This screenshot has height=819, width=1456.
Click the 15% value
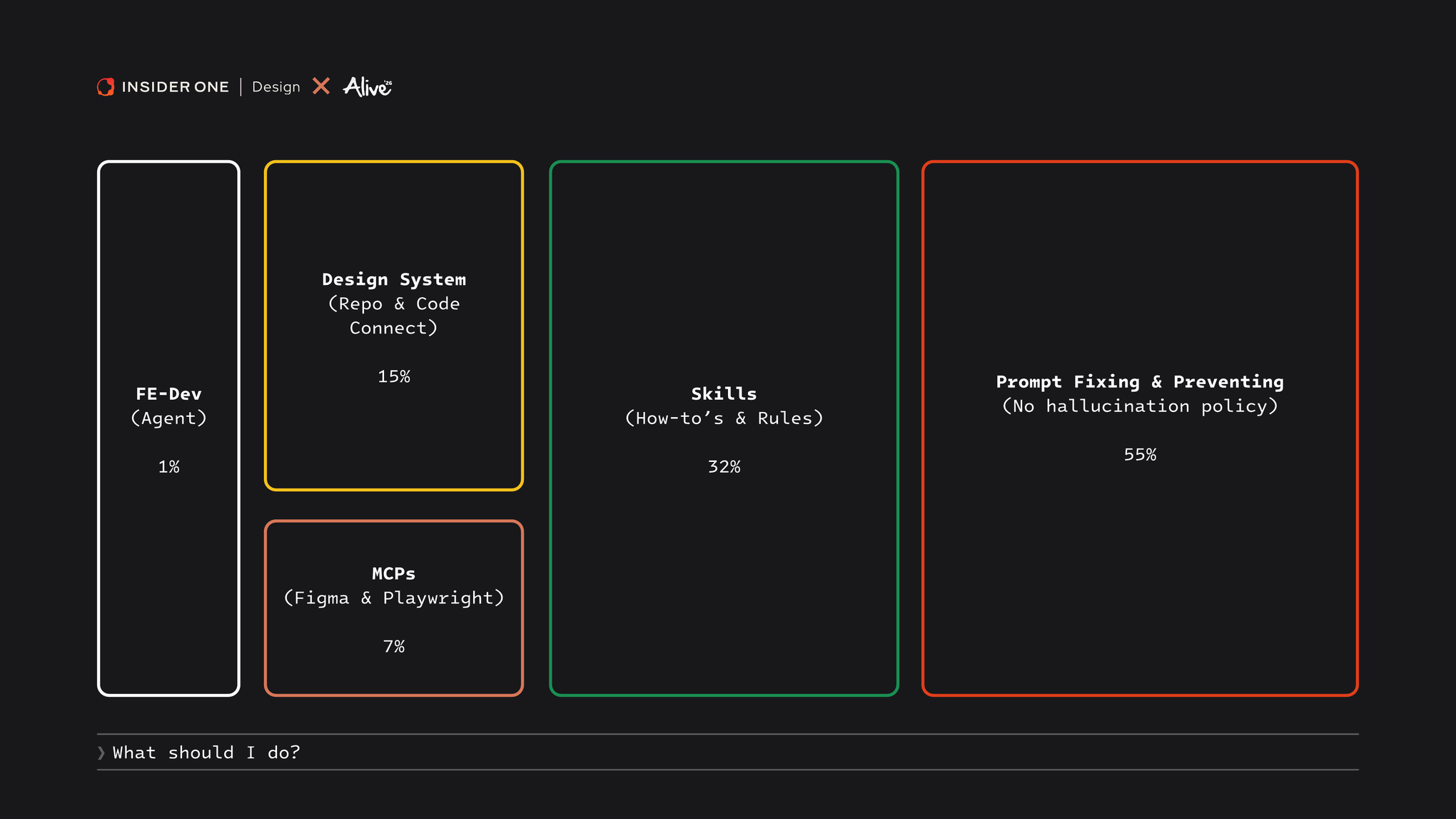pyautogui.click(x=394, y=376)
